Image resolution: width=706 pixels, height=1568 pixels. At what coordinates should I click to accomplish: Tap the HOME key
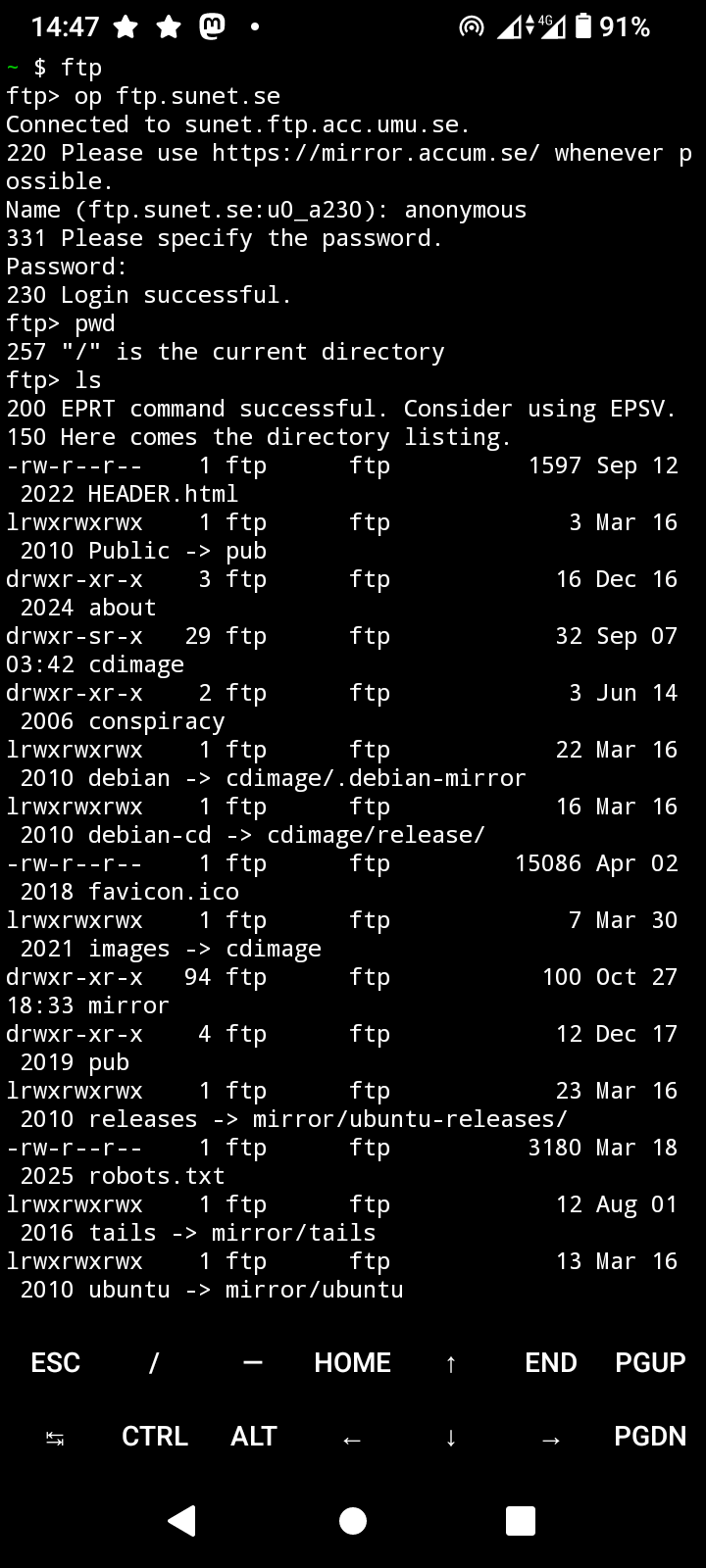click(x=352, y=1362)
